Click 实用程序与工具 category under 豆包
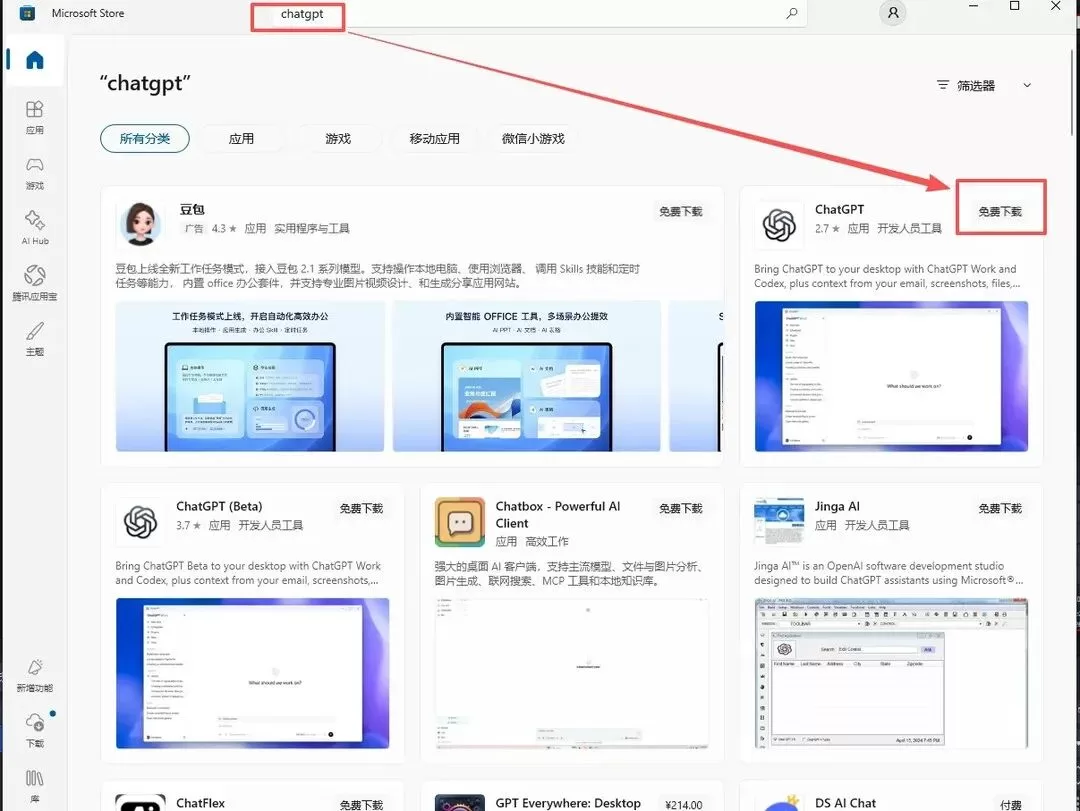Image resolution: width=1080 pixels, height=811 pixels. [x=312, y=229]
